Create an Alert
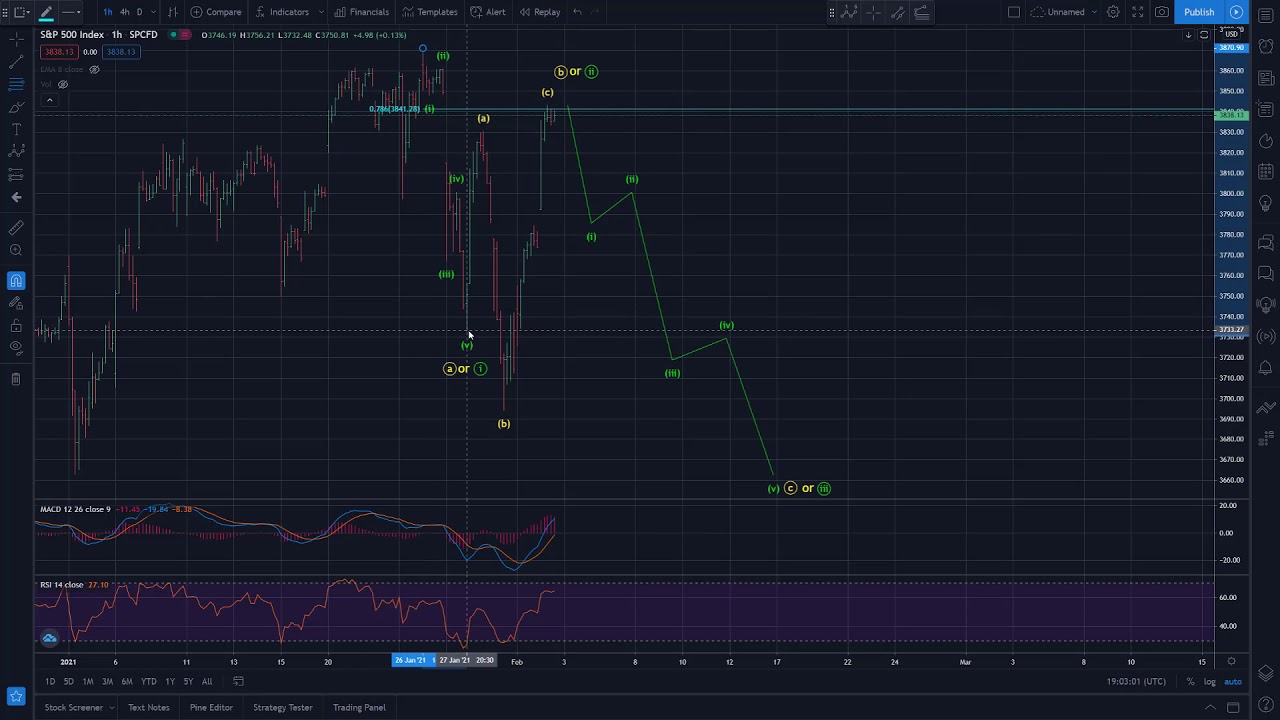The width and height of the screenshot is (1280, 720). [488, 12]
